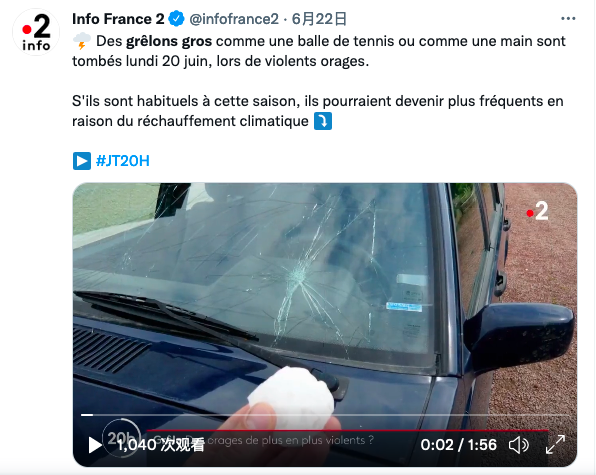Click the 20h program logo in video
Screen dimensions: 596x475
click(122, 437)
